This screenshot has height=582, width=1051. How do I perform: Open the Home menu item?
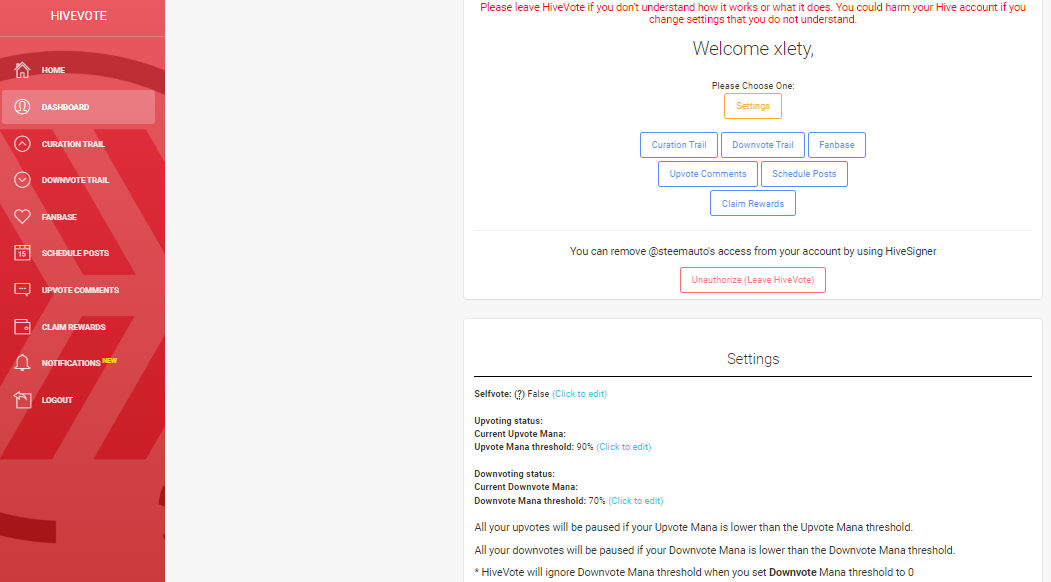(x=53, y=70)
